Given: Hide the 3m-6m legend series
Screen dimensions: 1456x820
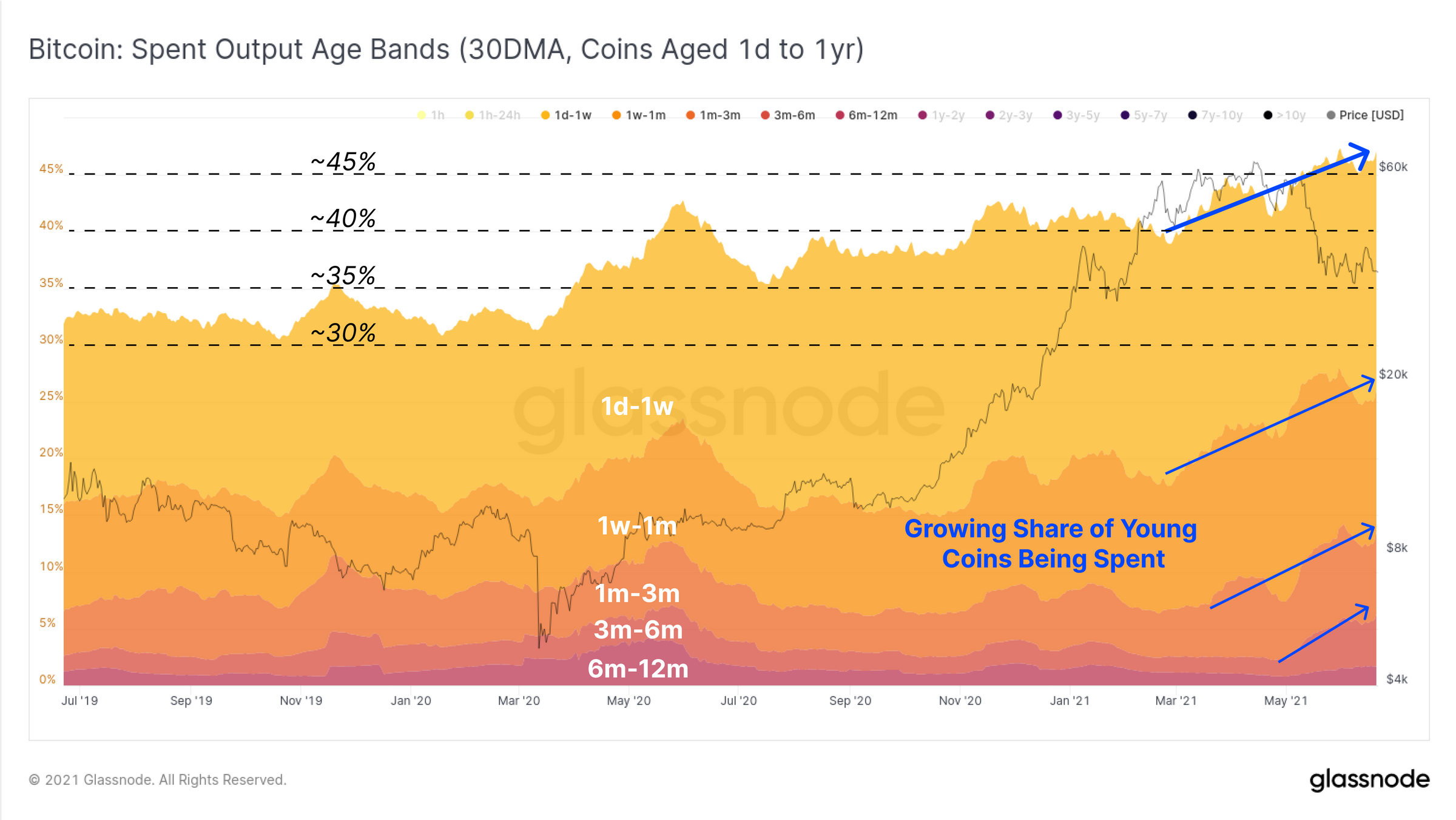Looking at the screenshot, I should click(788, 115).
